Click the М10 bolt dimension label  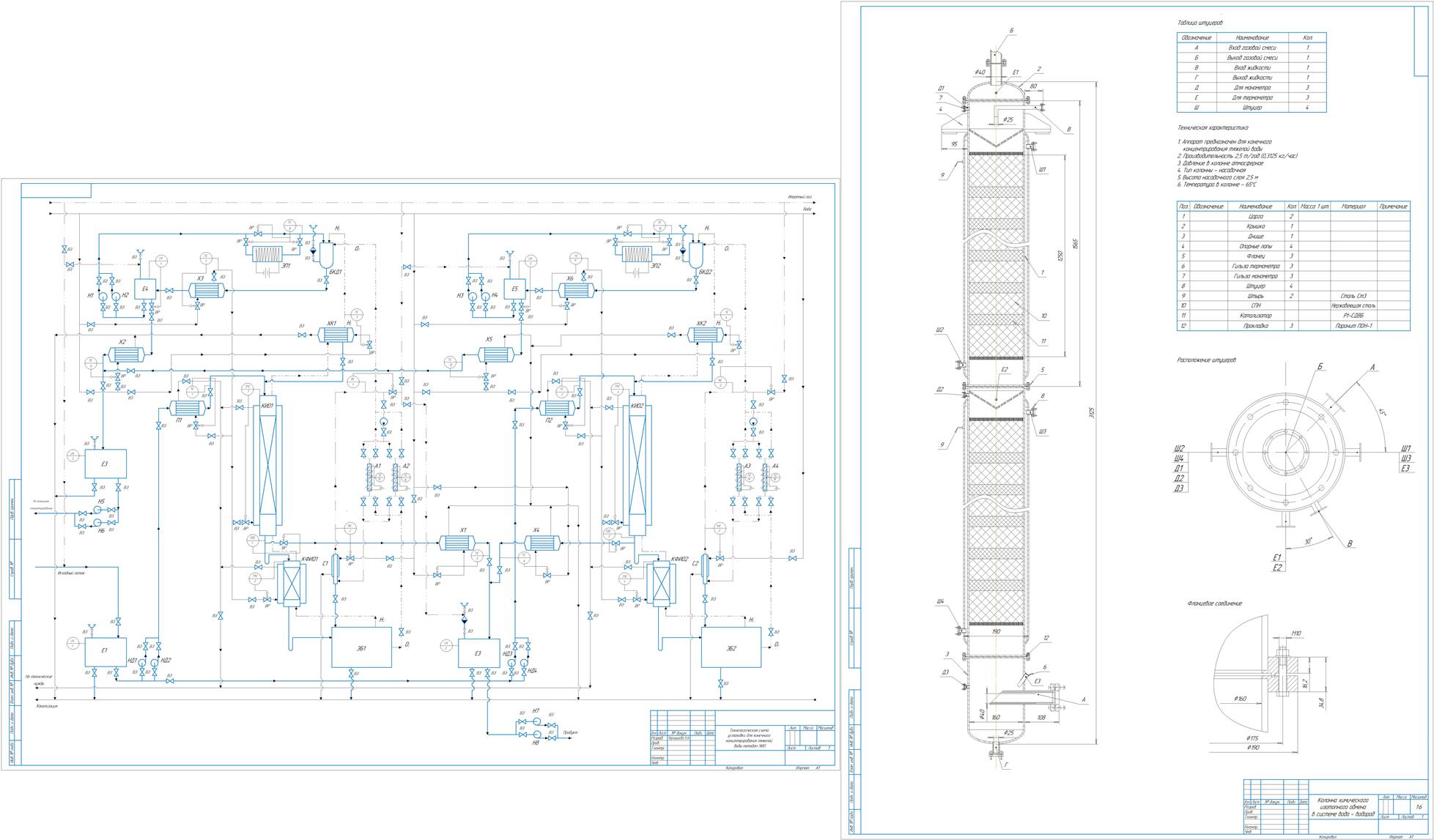click(1296, 634)
